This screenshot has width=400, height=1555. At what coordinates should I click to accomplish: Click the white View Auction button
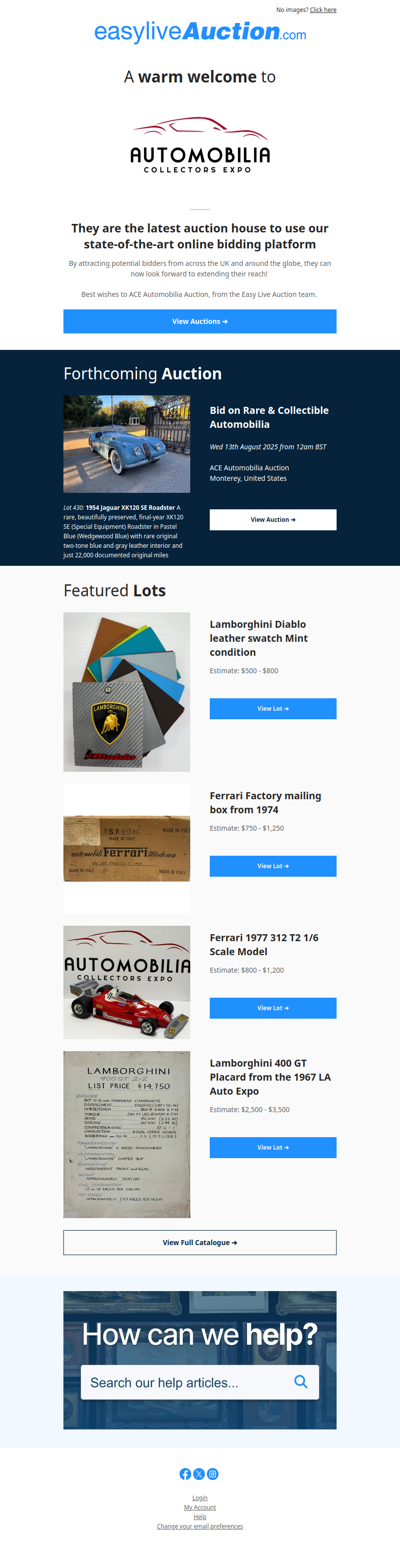point(273,520)
